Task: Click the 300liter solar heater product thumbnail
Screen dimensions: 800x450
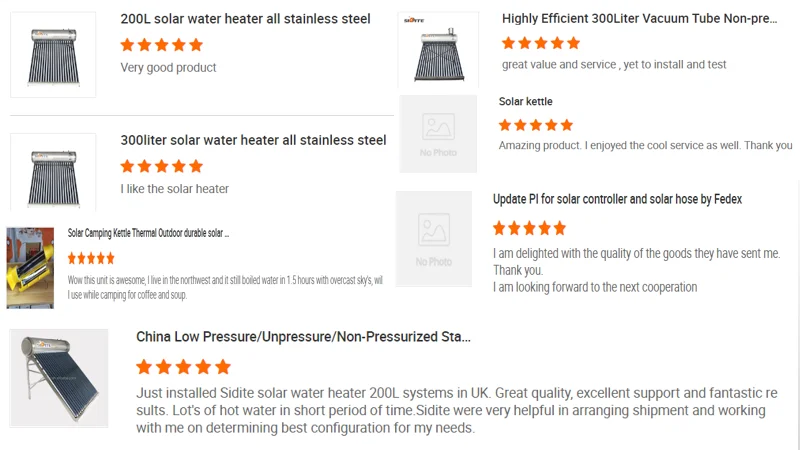Action: (53, 170)
